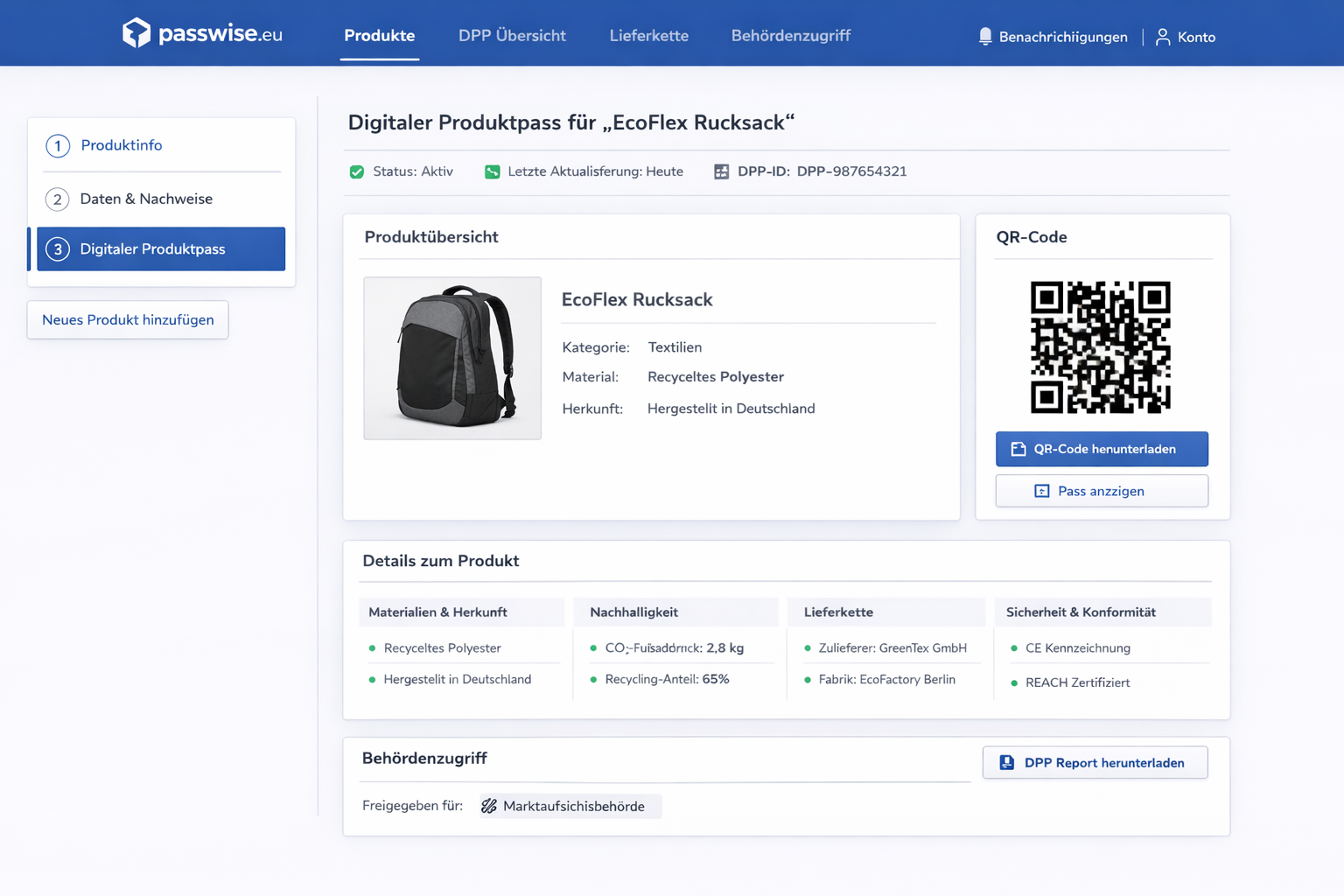This screenshot has width=1344, height=896.
Task: Select the Digitaler Produktpass step
Action: [x=161, y=249]
